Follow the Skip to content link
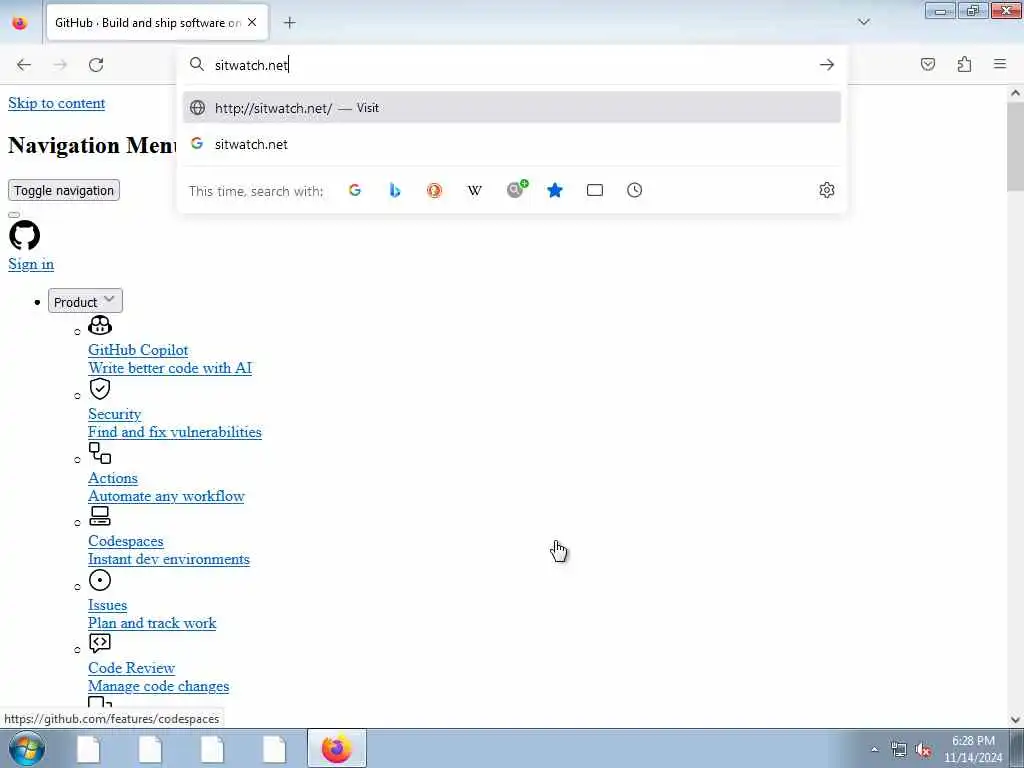The image size is (1024, 768). tap(57, 103)
